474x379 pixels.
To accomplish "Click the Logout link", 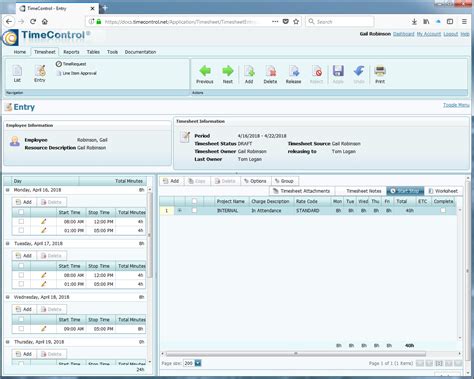I will [x=451, y=34].
